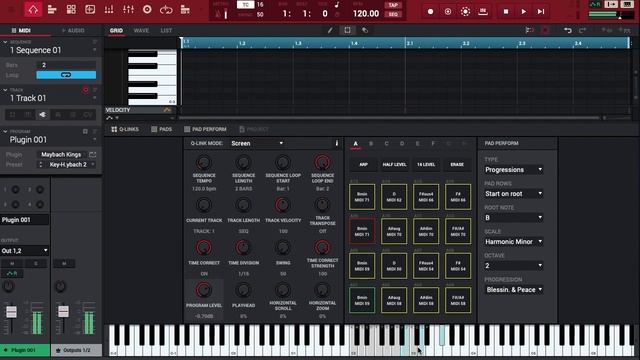Image resolution: width=640 pixels, height=360 pixels.
Task: Open the Q-Link Mode Screen dropdown
Action: click(257, 143)
